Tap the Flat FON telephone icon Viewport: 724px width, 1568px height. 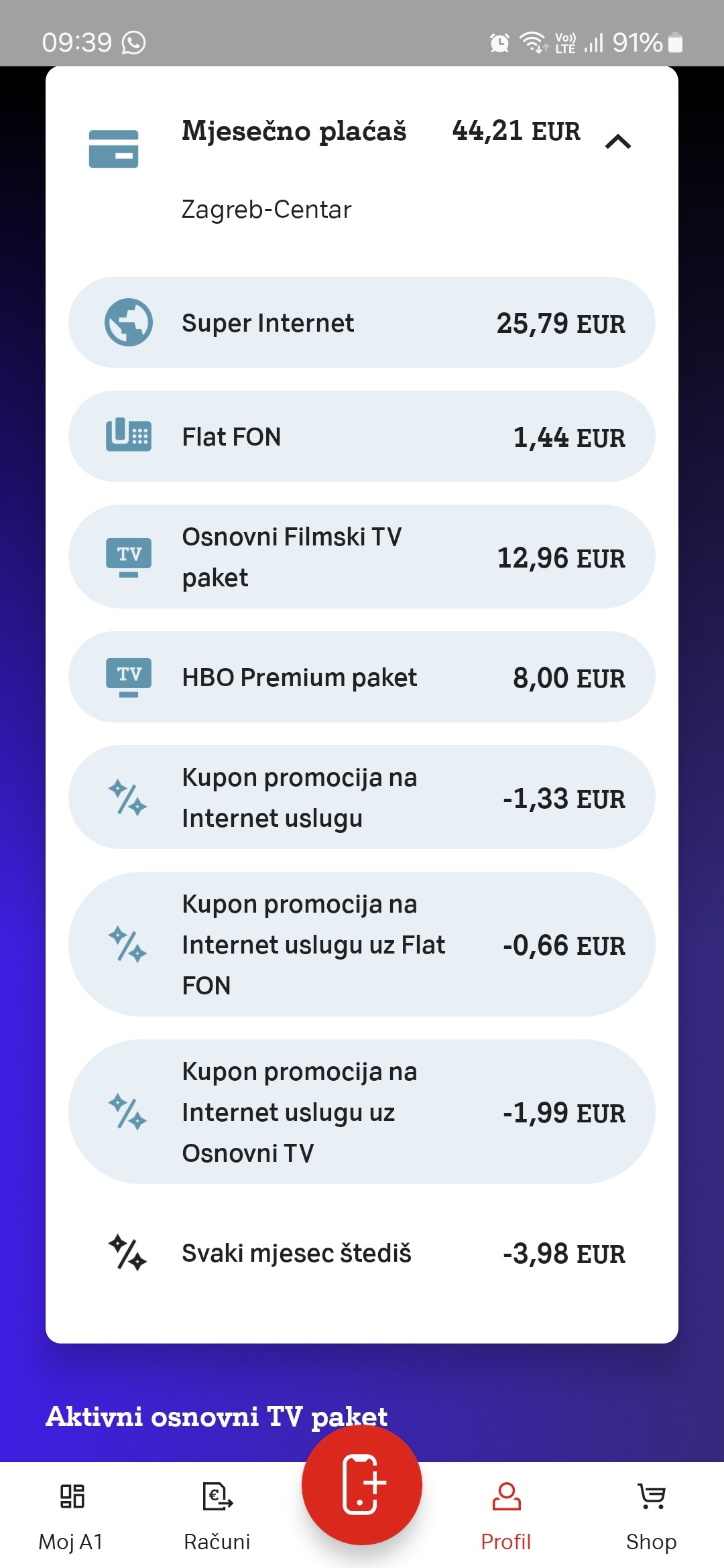point(128,436)
